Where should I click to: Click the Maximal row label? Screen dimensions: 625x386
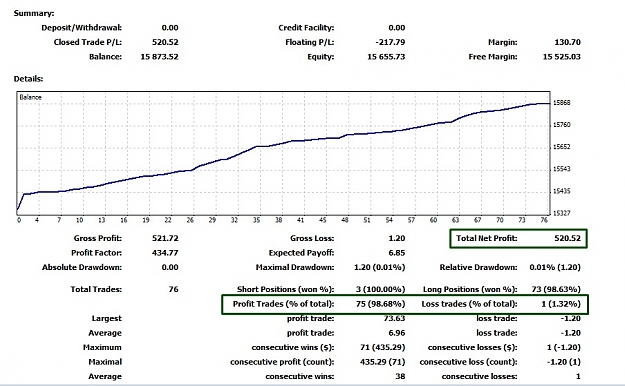point(105,362)
